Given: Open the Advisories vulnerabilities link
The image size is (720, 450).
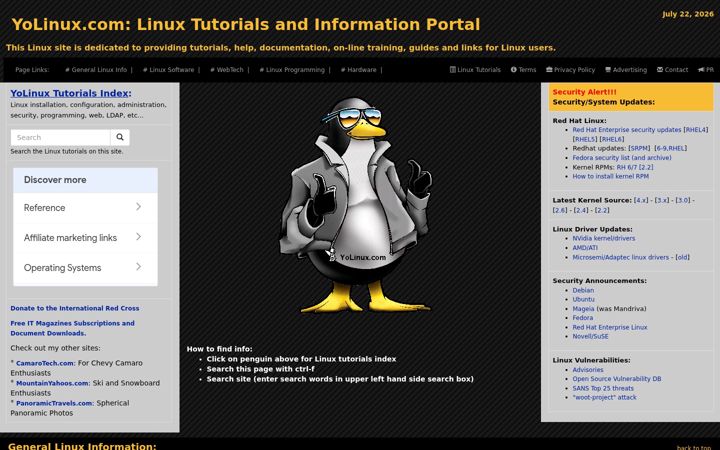Looking at the screenshot, I should (588, 370).
